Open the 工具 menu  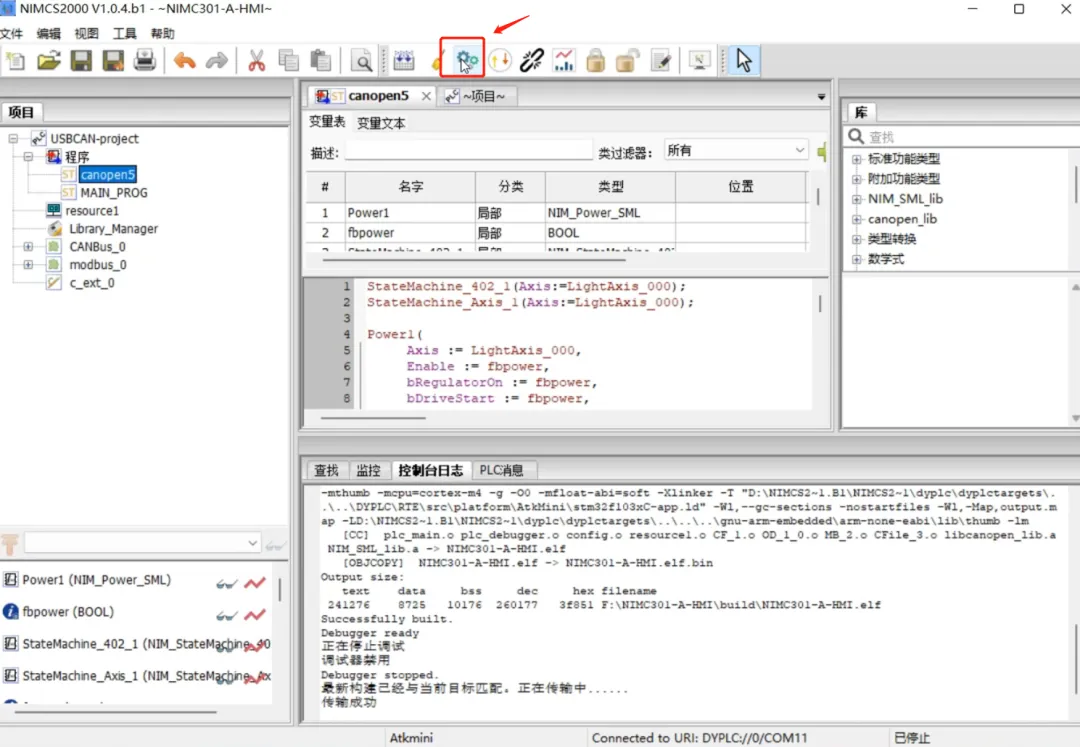coord(125,33)
